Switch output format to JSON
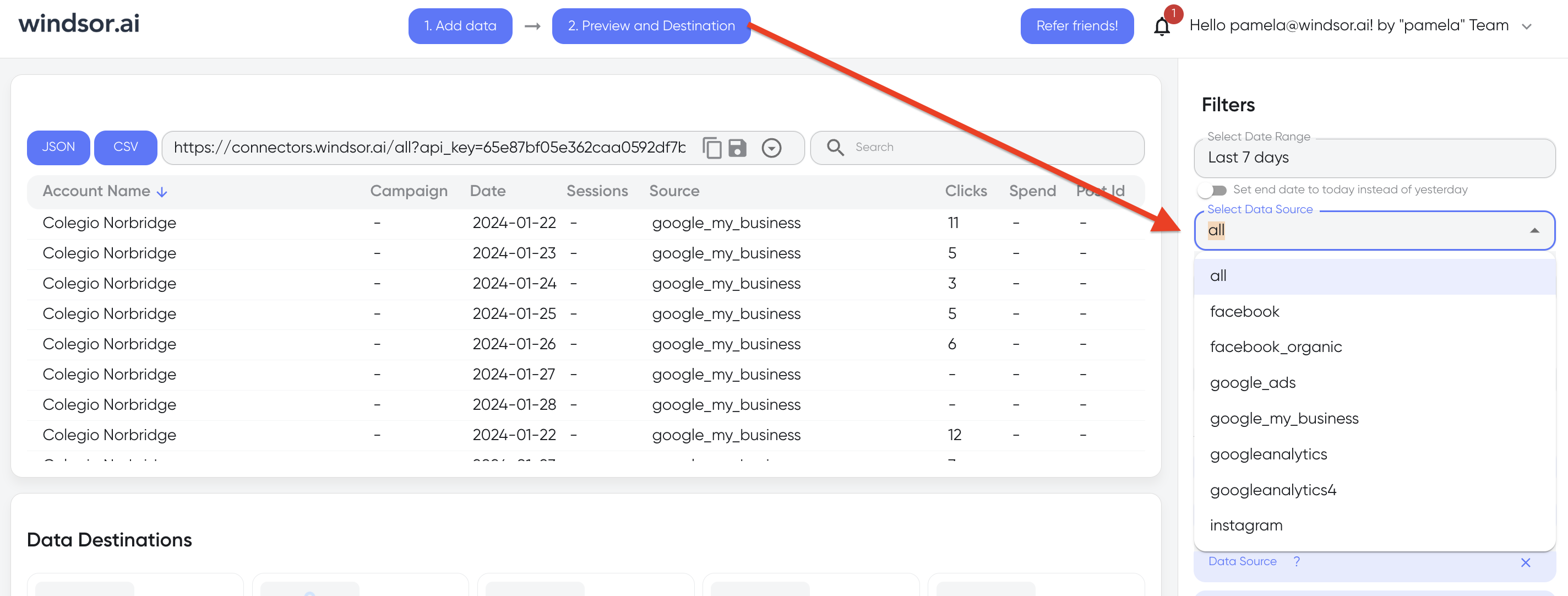 coord(58,147)
